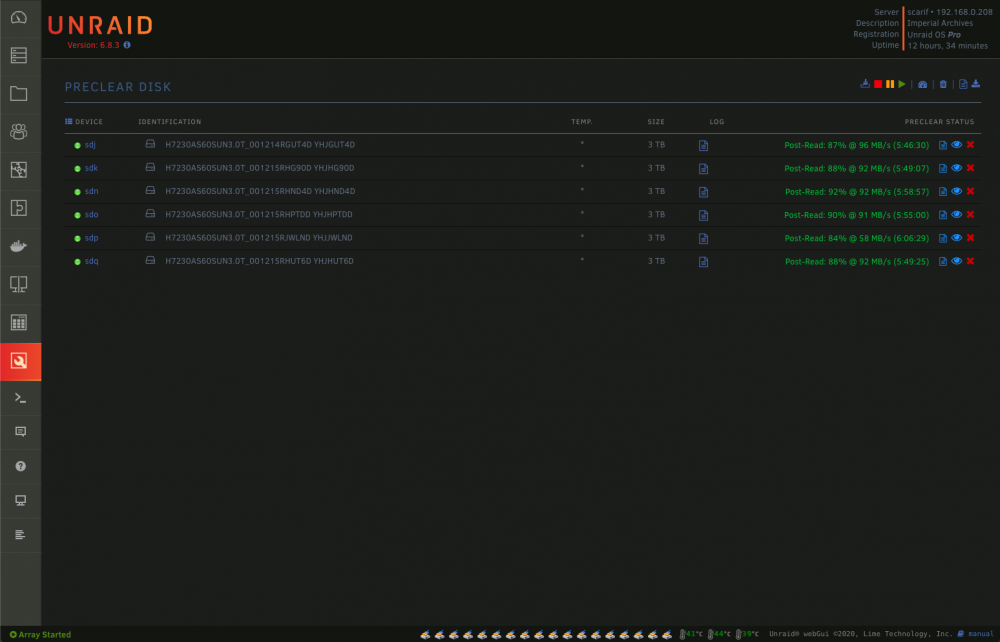
Task: Open the grid table icon in sidebar
Action: pyautogui.click(x=18, y=323)
